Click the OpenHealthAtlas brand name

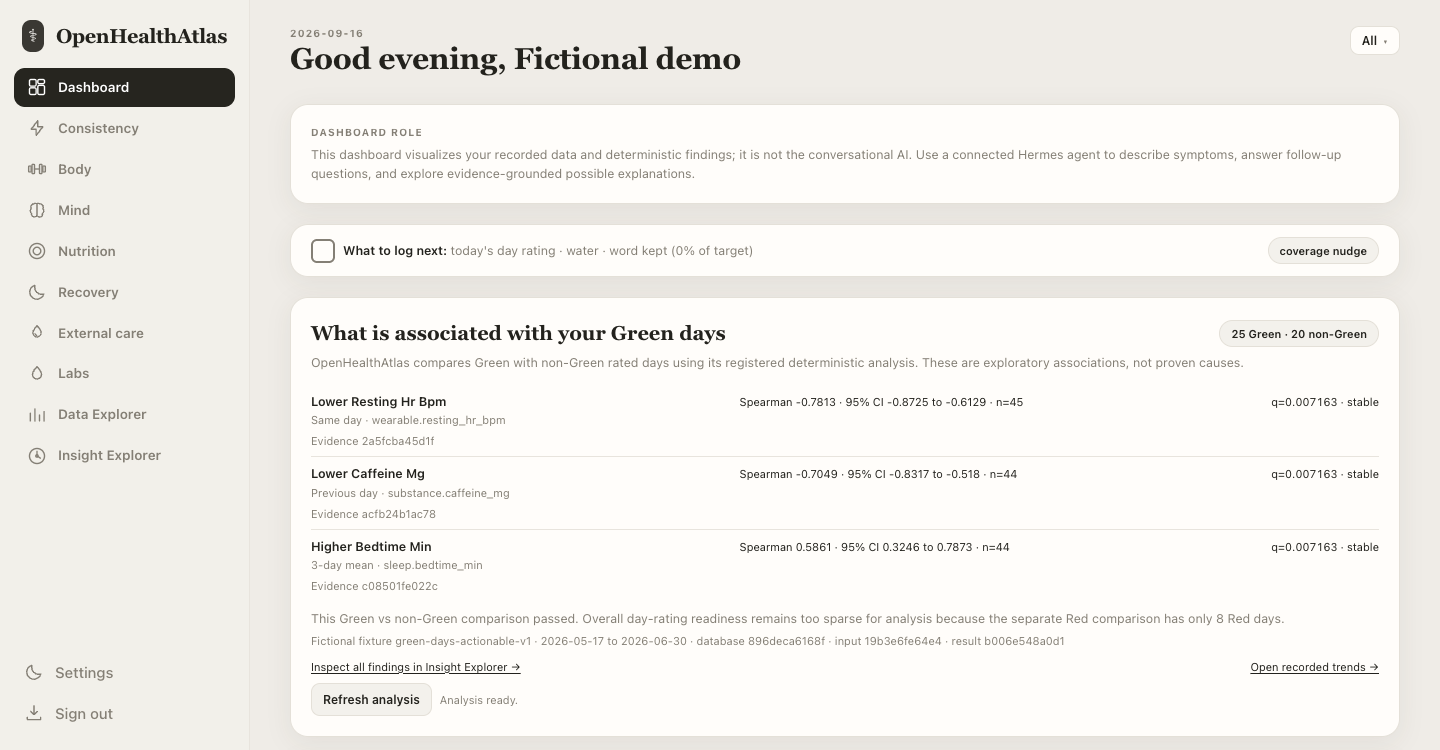141,36
